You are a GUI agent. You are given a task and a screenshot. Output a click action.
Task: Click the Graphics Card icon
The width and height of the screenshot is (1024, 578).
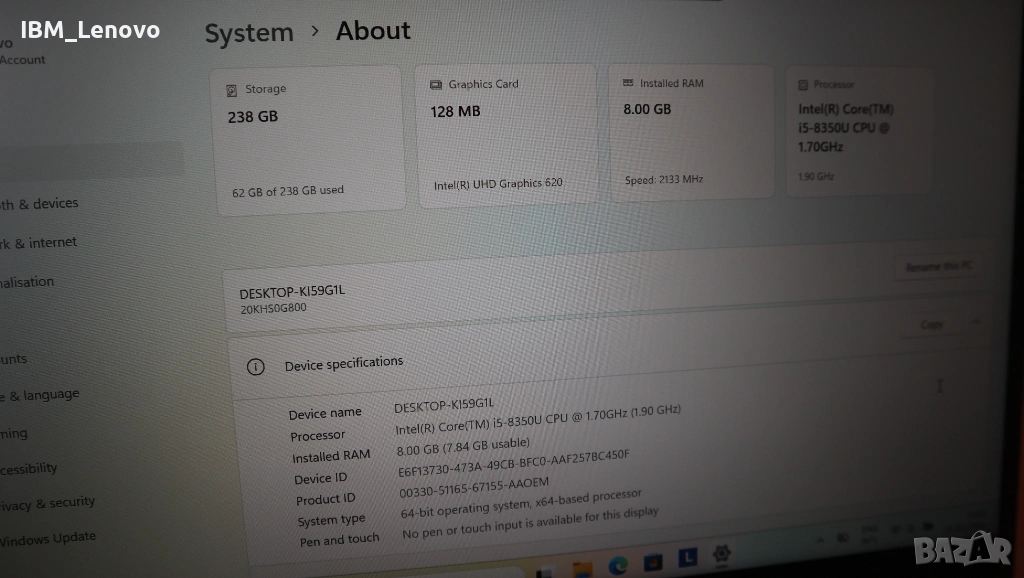pos(436,85)
